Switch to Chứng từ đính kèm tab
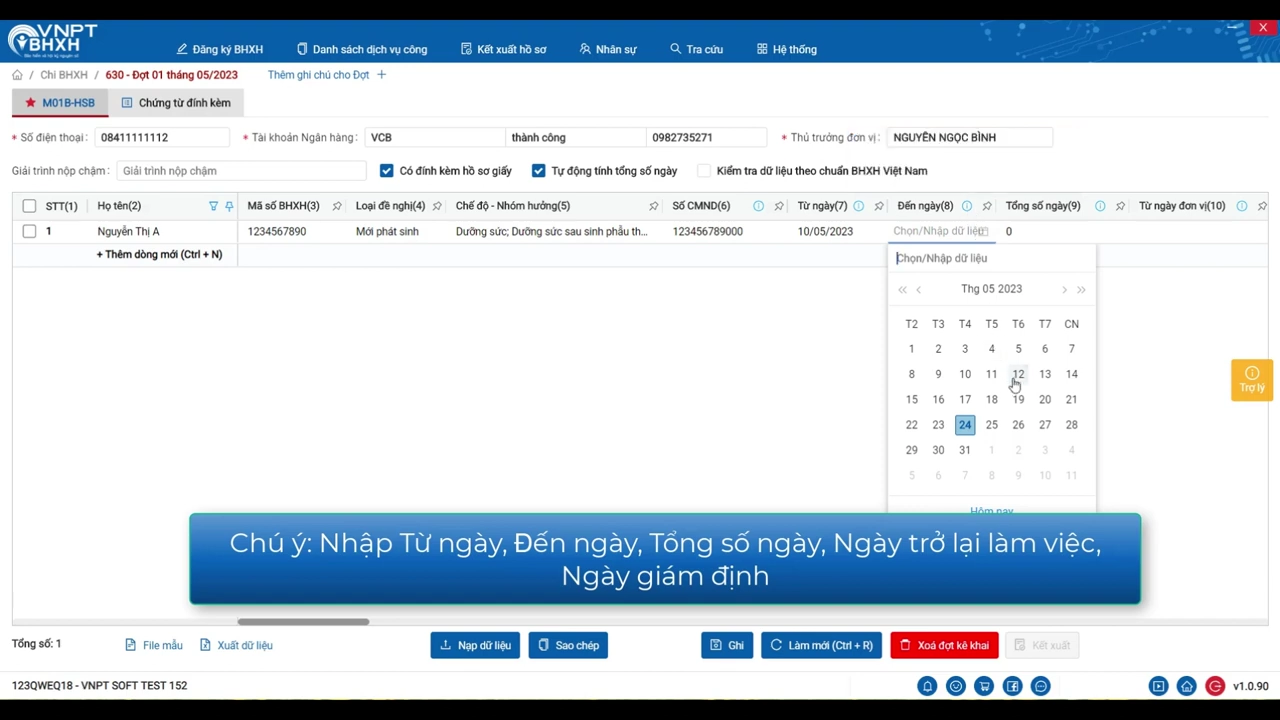This screenshot has width=1280, height=720. click(176, 103)
